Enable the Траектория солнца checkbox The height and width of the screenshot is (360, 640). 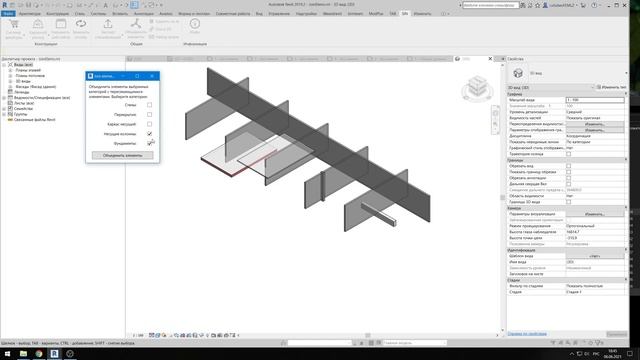point(568,154)
